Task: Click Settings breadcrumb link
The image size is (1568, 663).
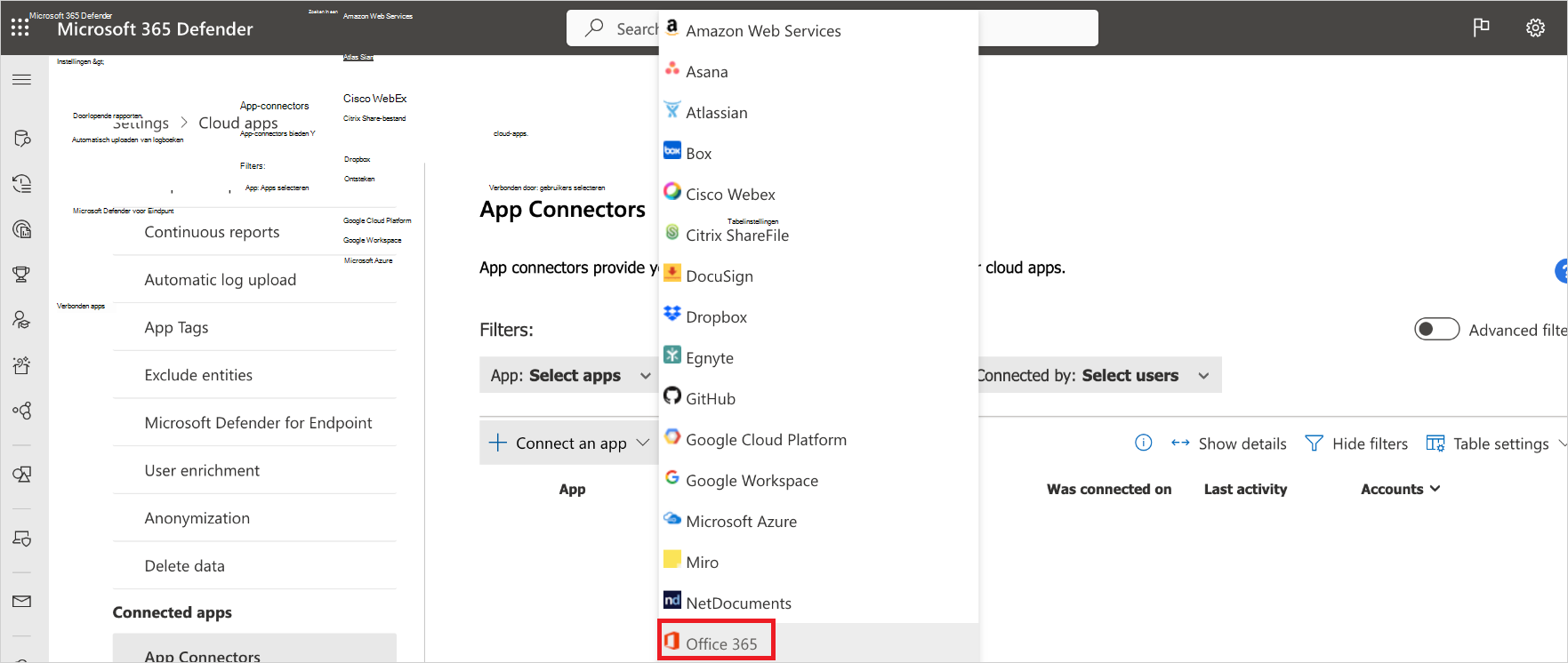Action: click(x=141, y=123)
